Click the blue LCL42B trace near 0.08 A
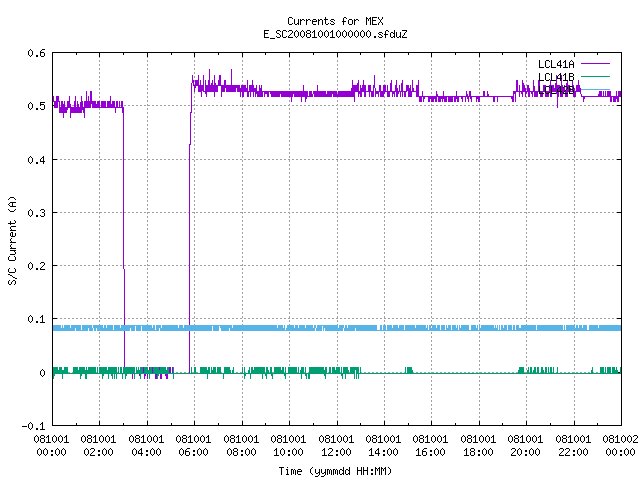 [337, 328]
